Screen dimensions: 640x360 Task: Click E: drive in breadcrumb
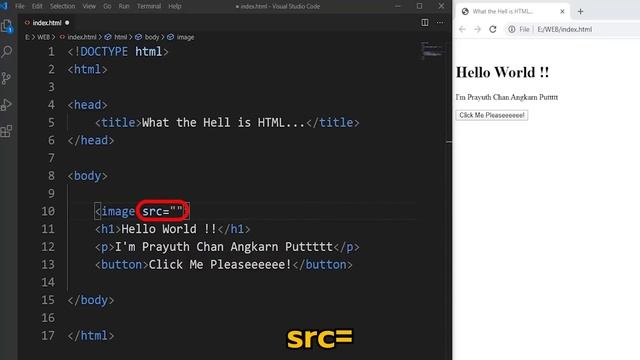coord(27,37)
